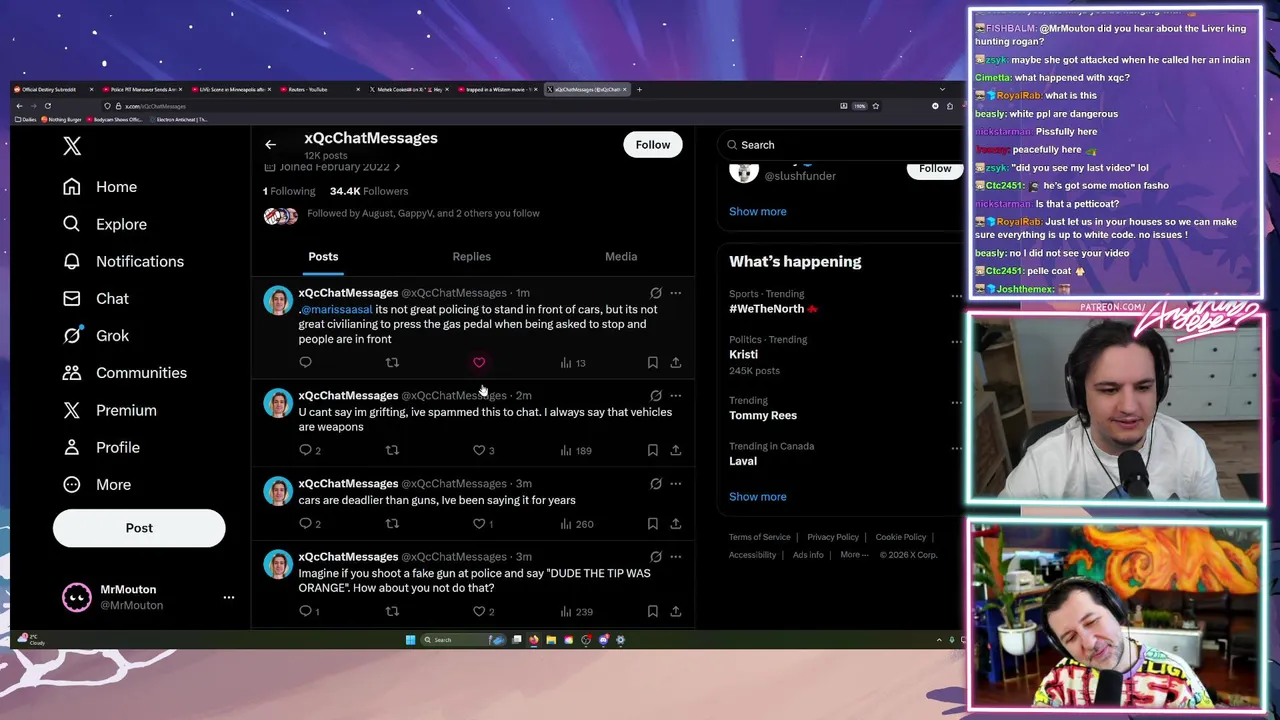
Task: Open the 34.4K Followers list
Action: click(369, 191)
